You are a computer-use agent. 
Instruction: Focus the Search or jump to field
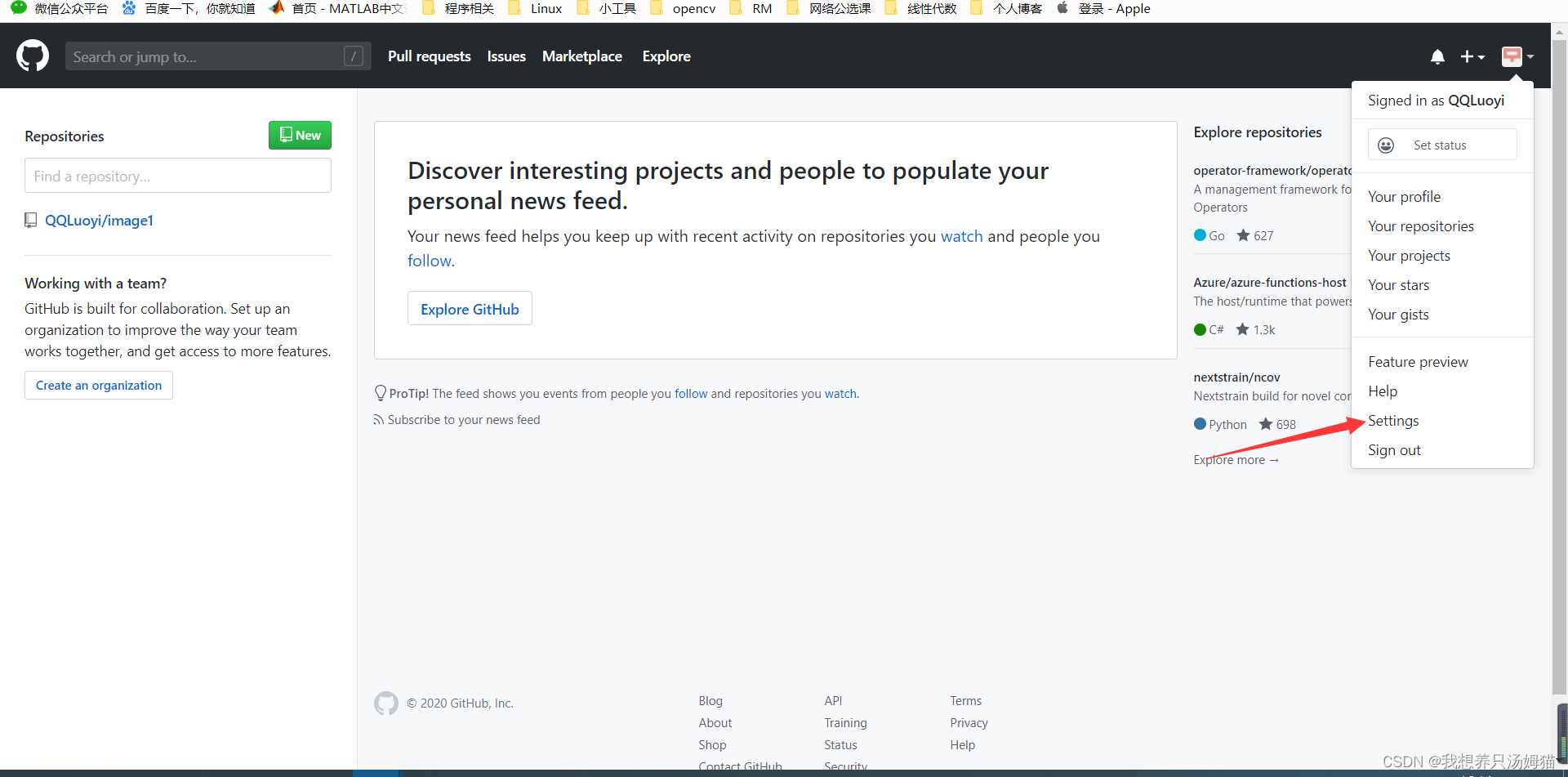218,56
